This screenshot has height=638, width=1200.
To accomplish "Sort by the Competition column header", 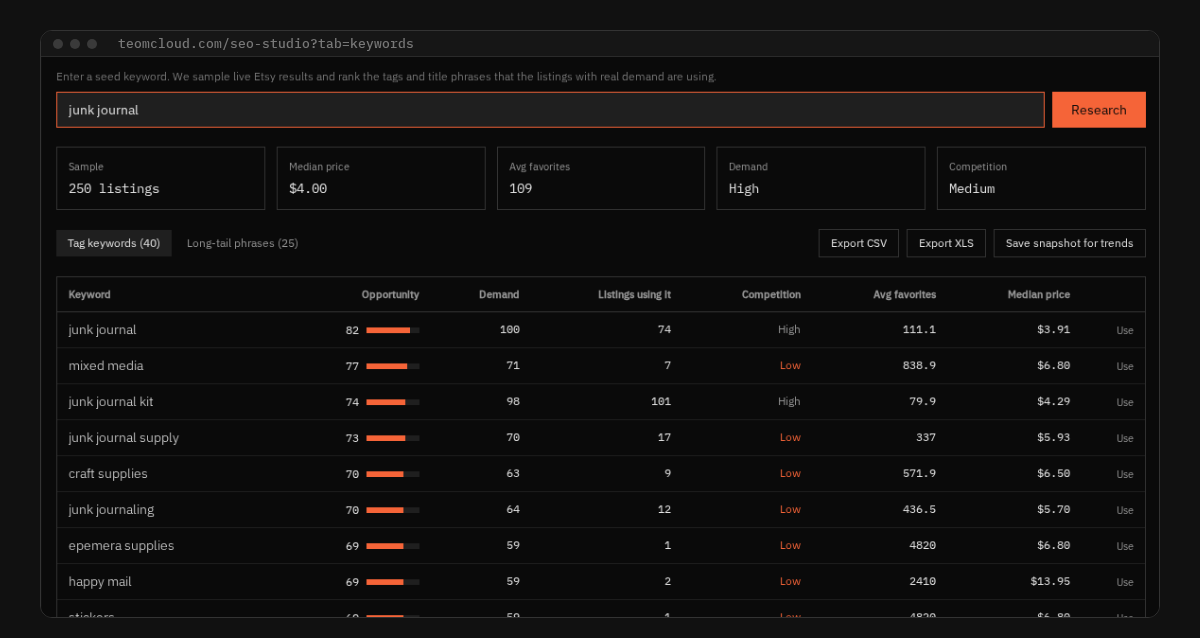I will [771, 295].
